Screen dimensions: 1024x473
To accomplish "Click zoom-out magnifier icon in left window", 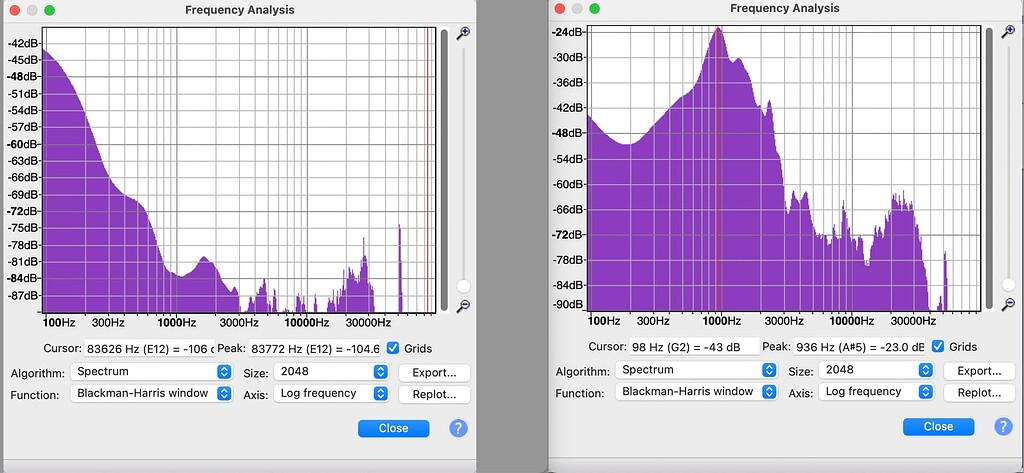I will pos(462,305).
